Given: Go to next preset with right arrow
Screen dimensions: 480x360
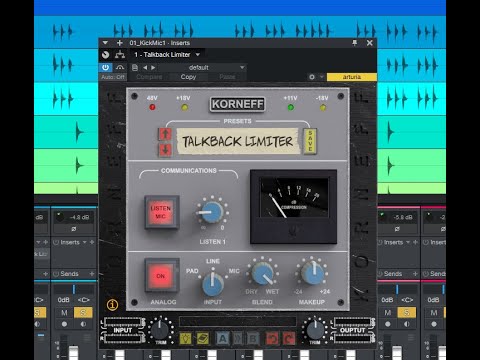Looking at the screenshot, I should tap(153, 68).
